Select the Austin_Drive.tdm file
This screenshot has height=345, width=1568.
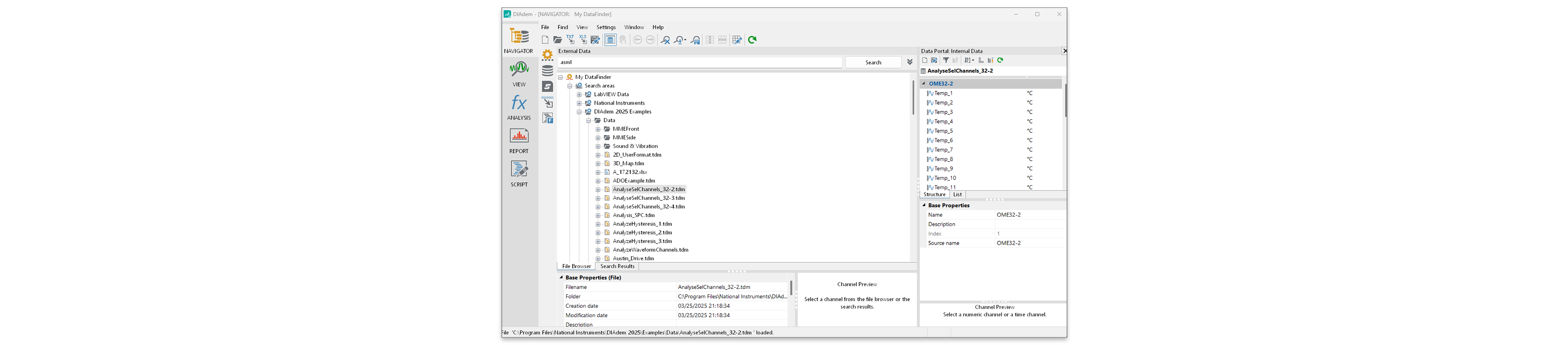pyautogui.click(x=633, y=258)
